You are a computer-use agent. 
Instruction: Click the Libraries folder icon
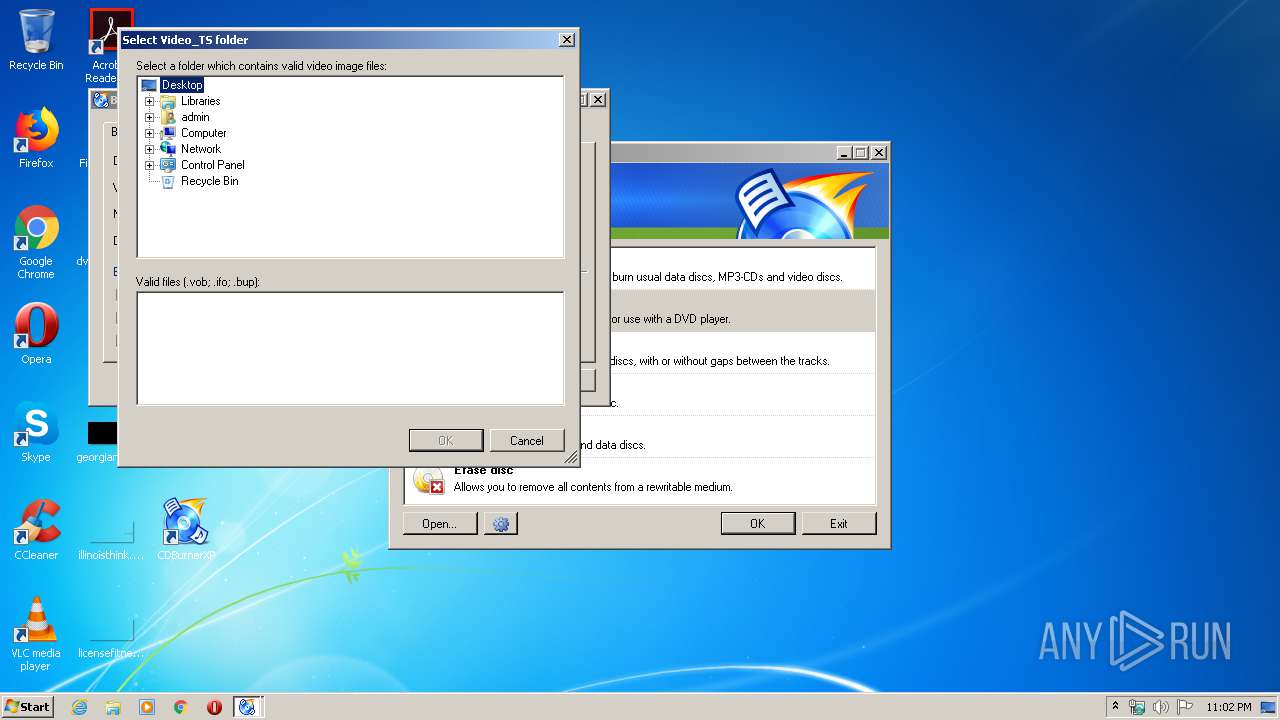coord(168,101)
